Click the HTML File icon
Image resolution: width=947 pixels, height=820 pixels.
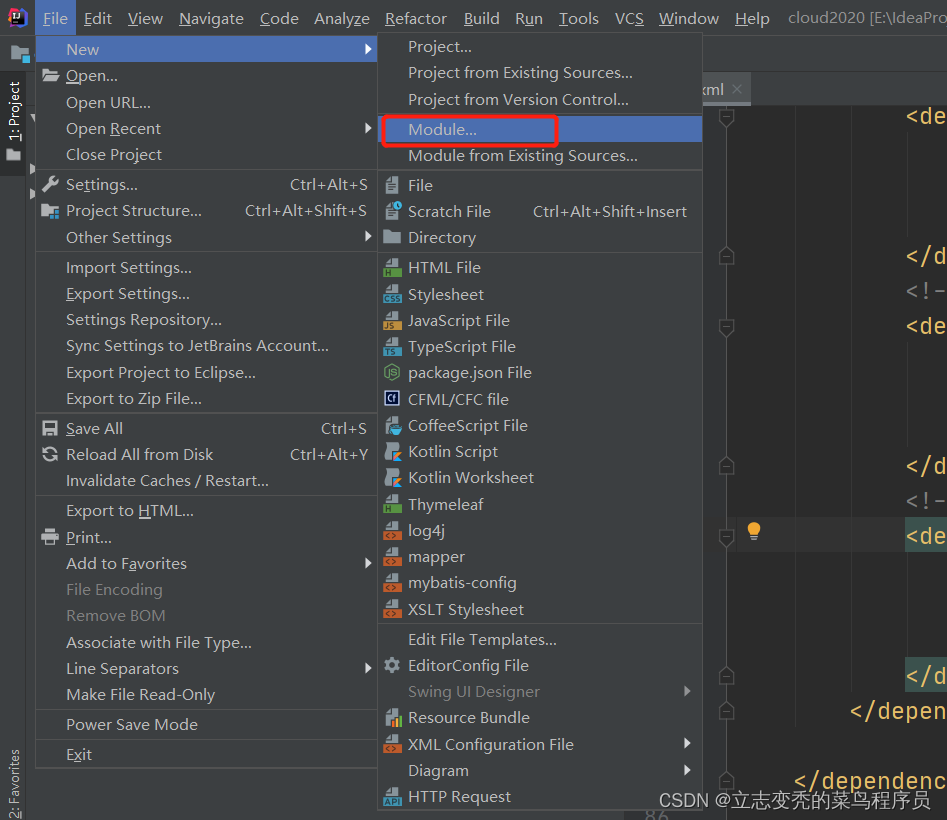tap(393, 267)
